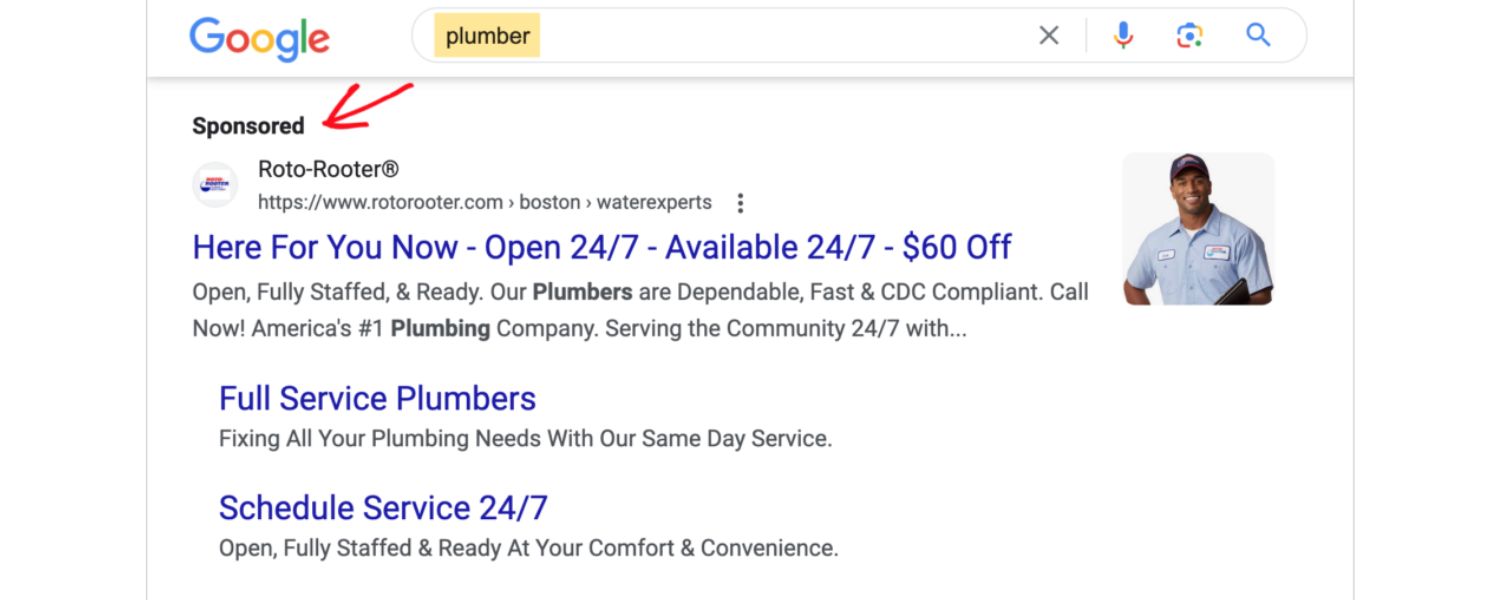Click the Google voice search microphone icon
The width and height of the screenshot is (1500, 600).
pos(1122,35)
